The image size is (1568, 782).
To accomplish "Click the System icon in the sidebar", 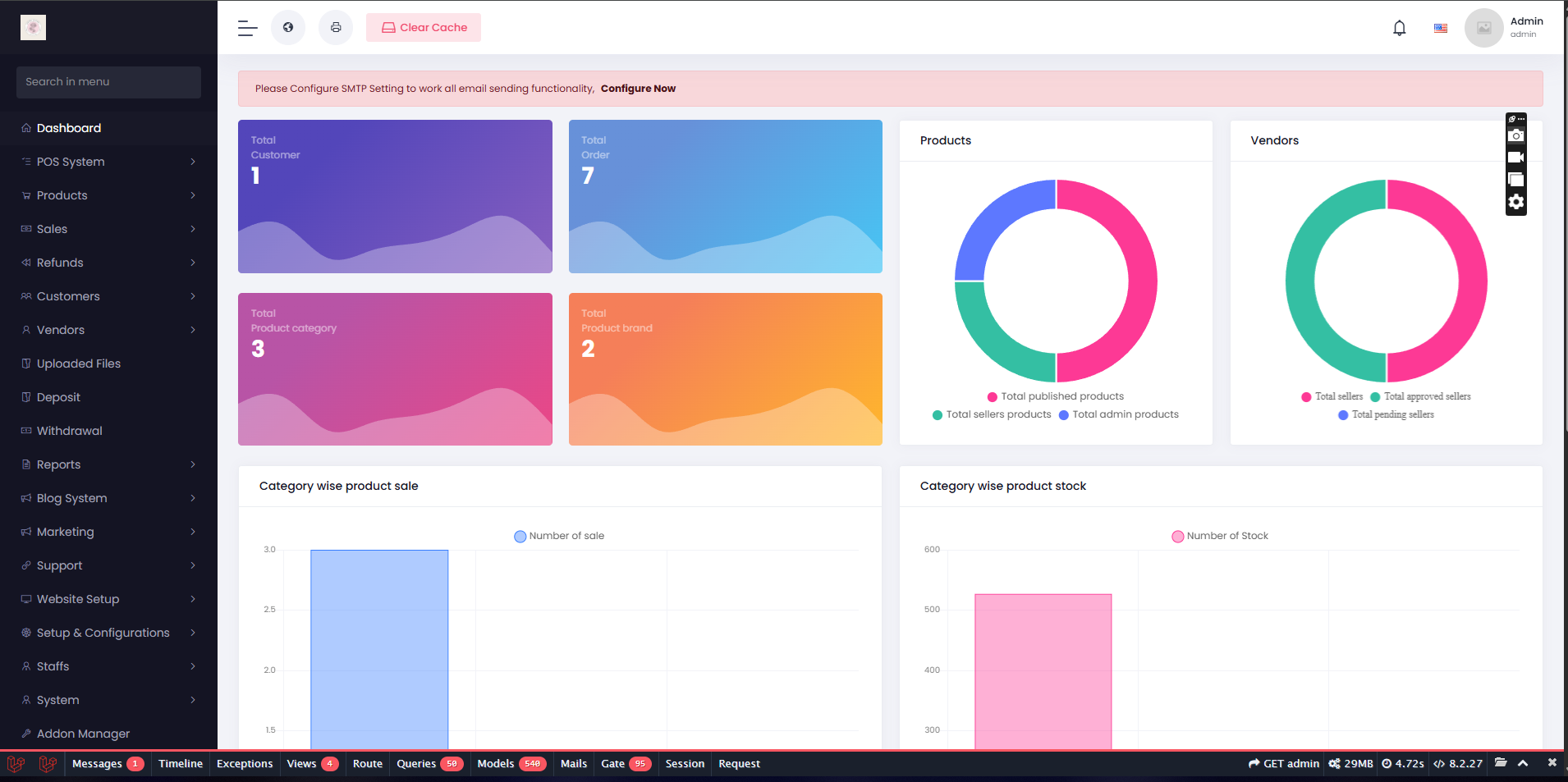I will tap(26, 700).
